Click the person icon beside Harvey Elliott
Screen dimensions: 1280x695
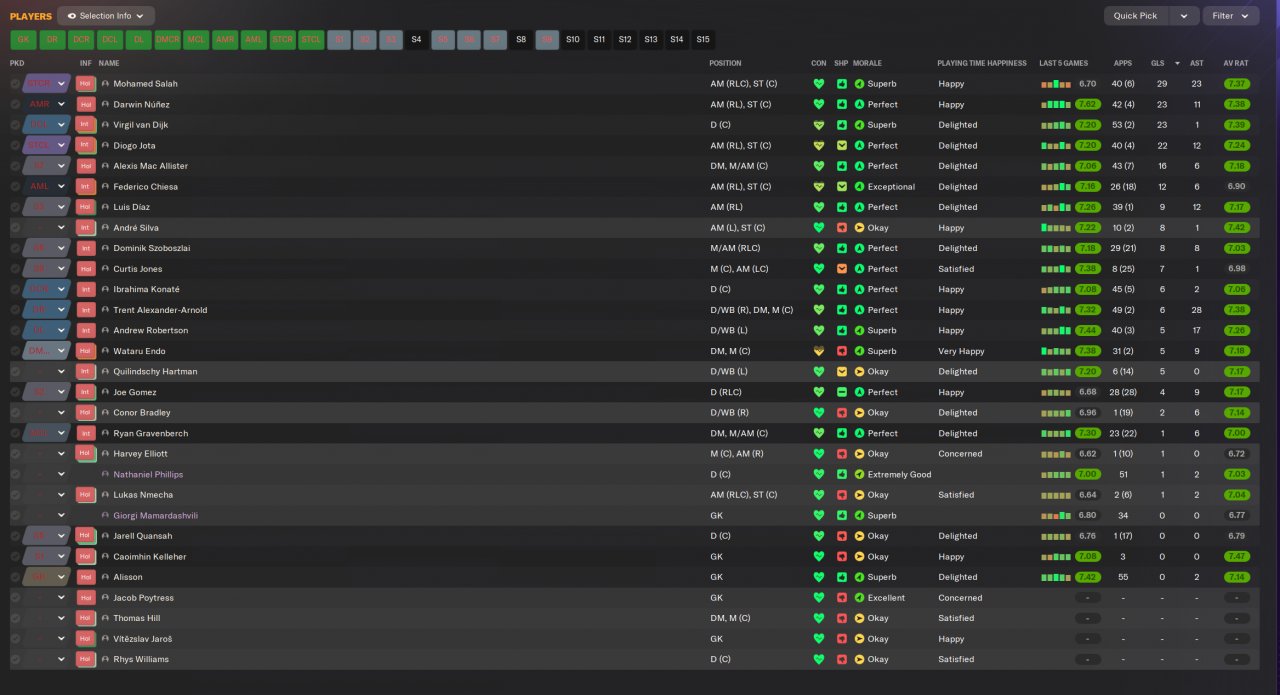pos(105,454)
